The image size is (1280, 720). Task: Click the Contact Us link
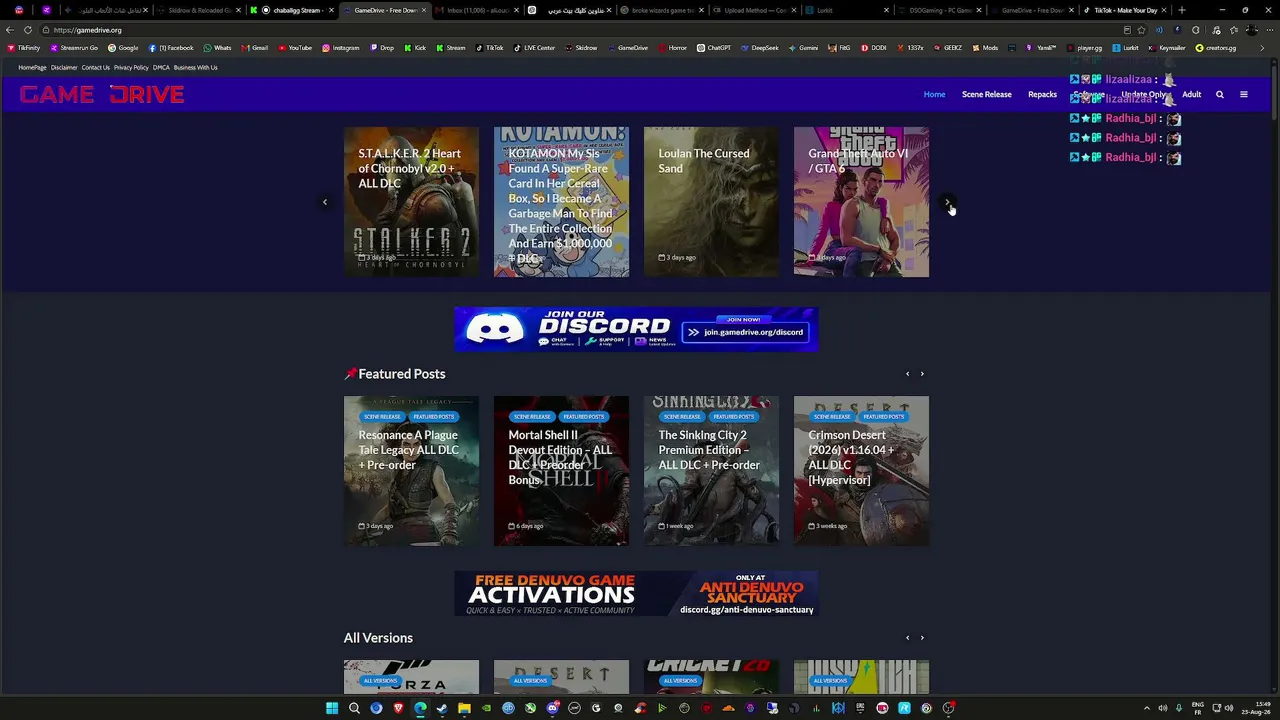pyautogui.click(x=96, y=68)
